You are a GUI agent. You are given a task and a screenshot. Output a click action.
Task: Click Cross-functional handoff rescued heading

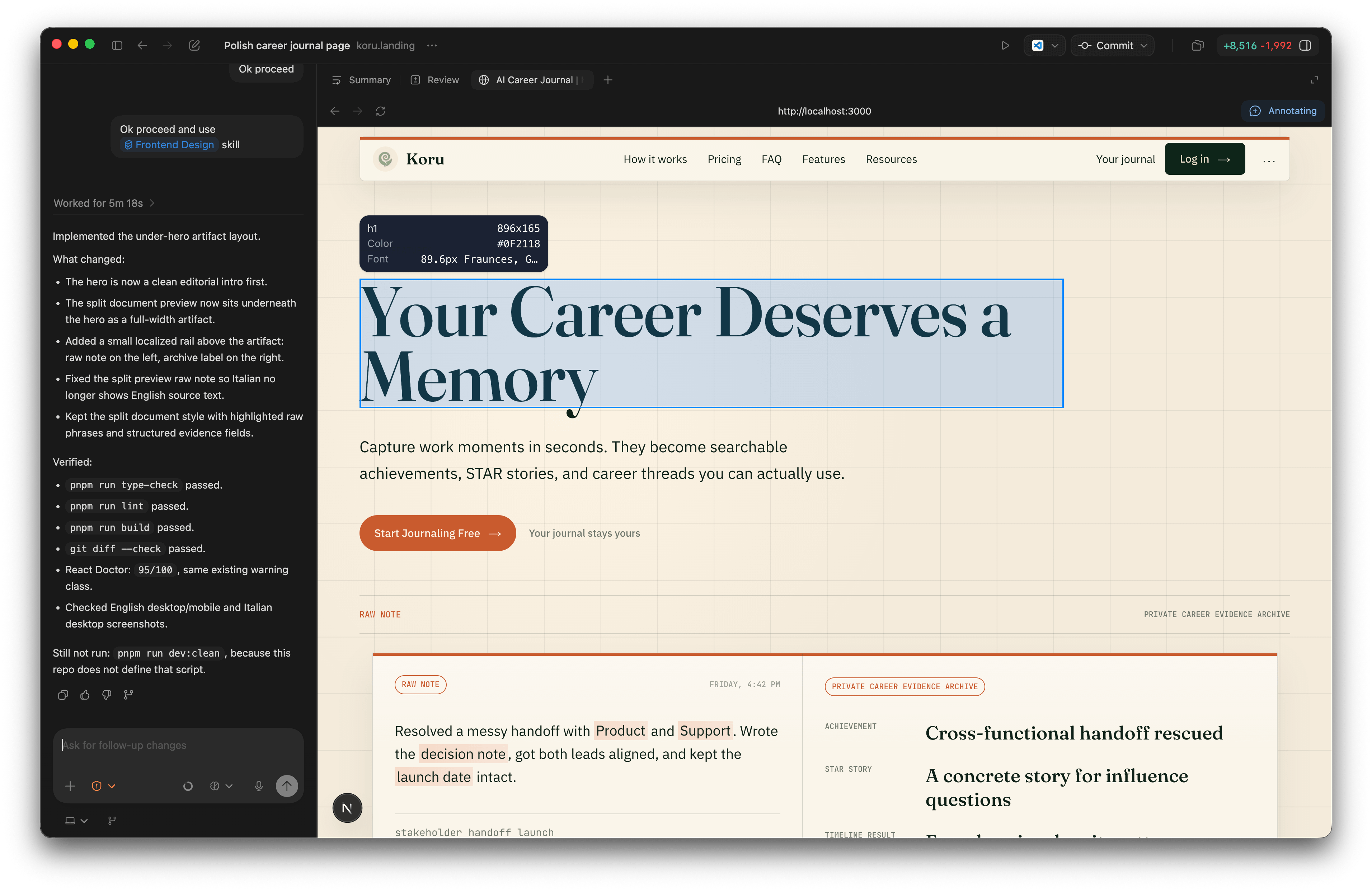pyautogui.click(x=1074, y=733)
